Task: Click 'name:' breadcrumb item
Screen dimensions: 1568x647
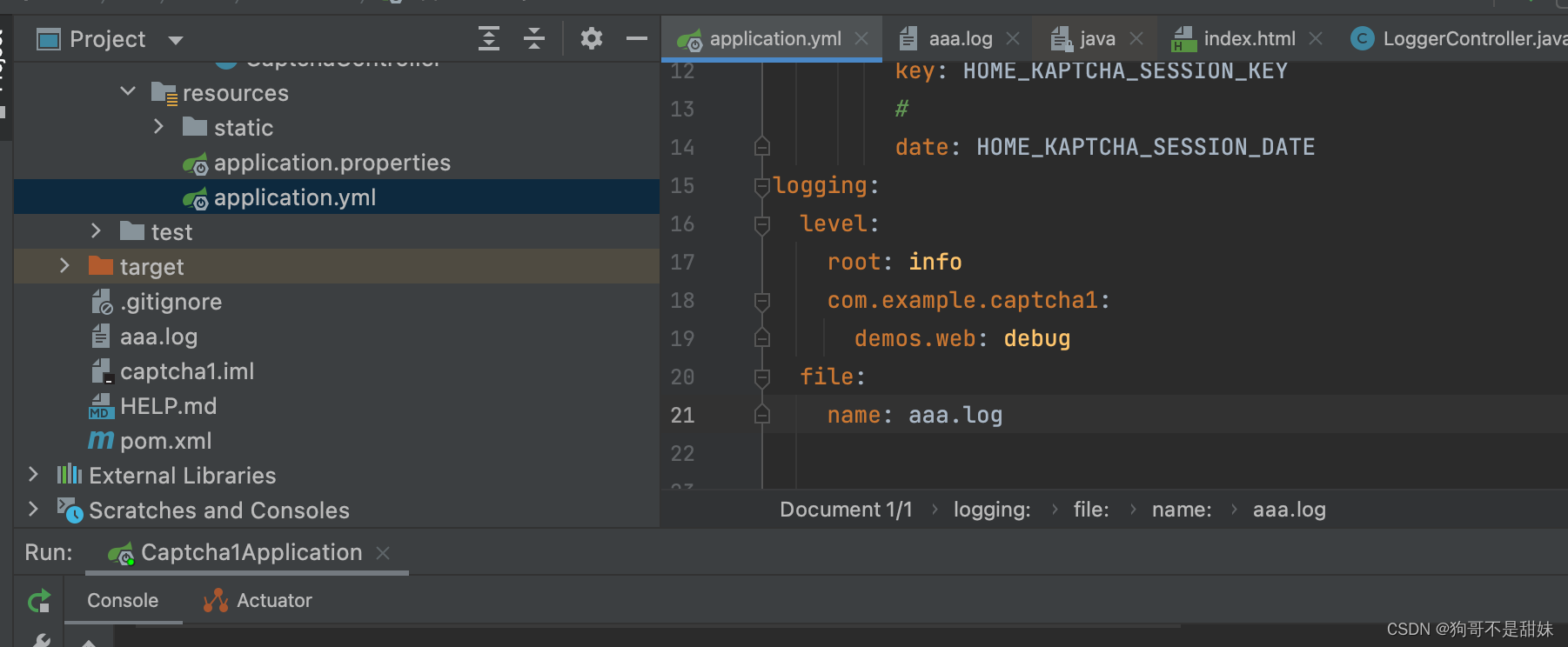Action: (x=1182, y=510)
